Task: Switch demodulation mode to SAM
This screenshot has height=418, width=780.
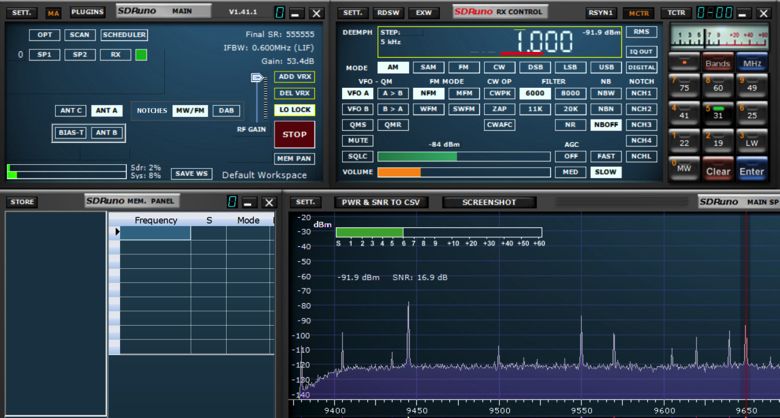Action: pos(428,67)
